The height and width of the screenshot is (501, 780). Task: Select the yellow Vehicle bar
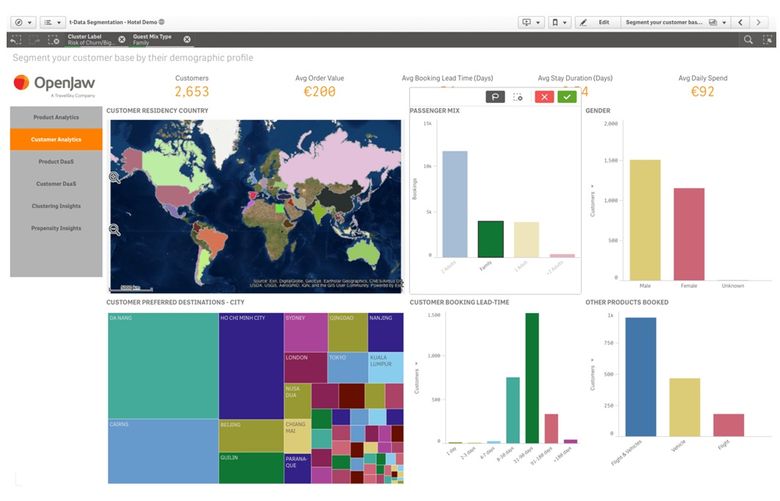tap(684, 407)
